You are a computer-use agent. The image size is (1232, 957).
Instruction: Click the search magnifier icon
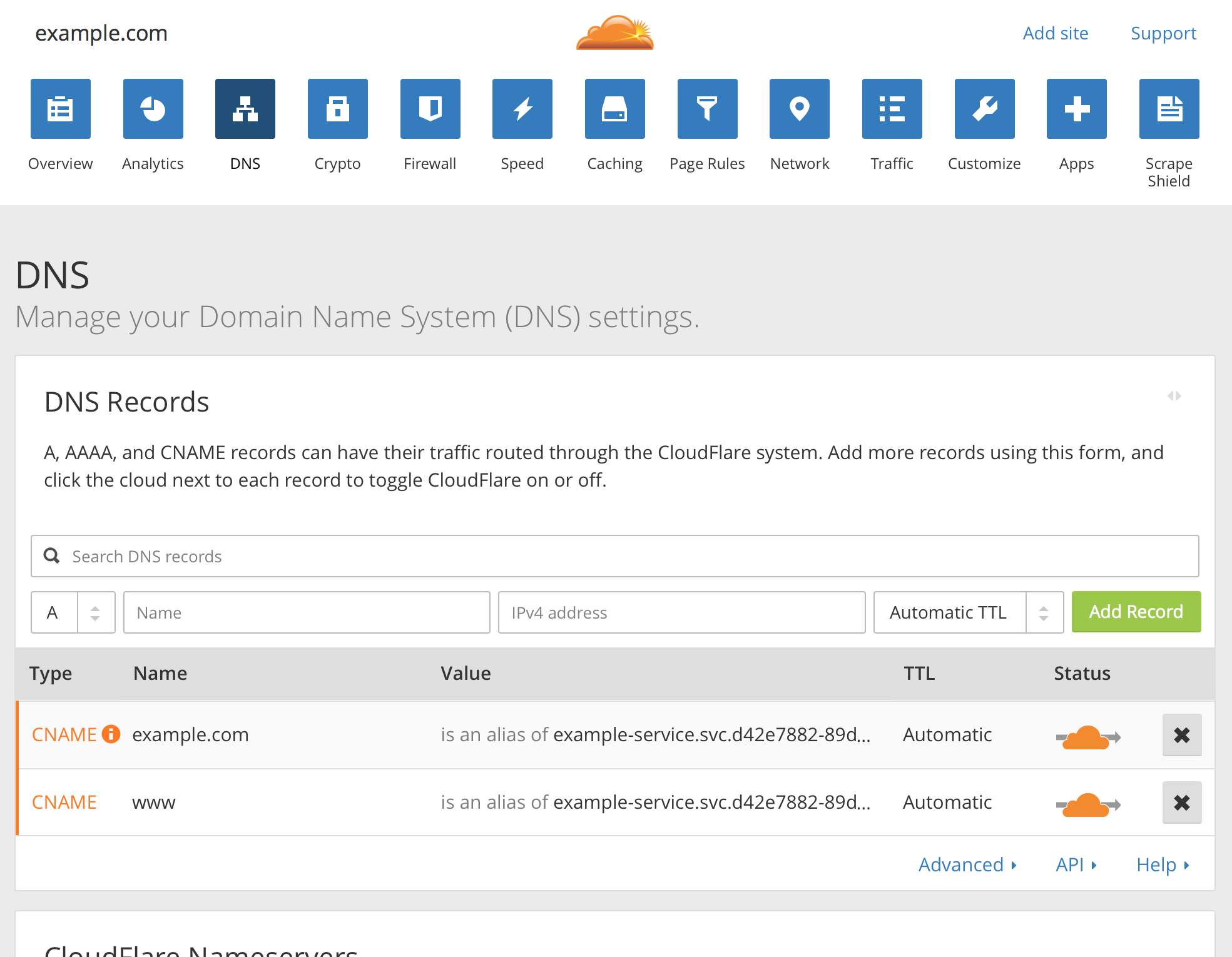click(52, 555)
